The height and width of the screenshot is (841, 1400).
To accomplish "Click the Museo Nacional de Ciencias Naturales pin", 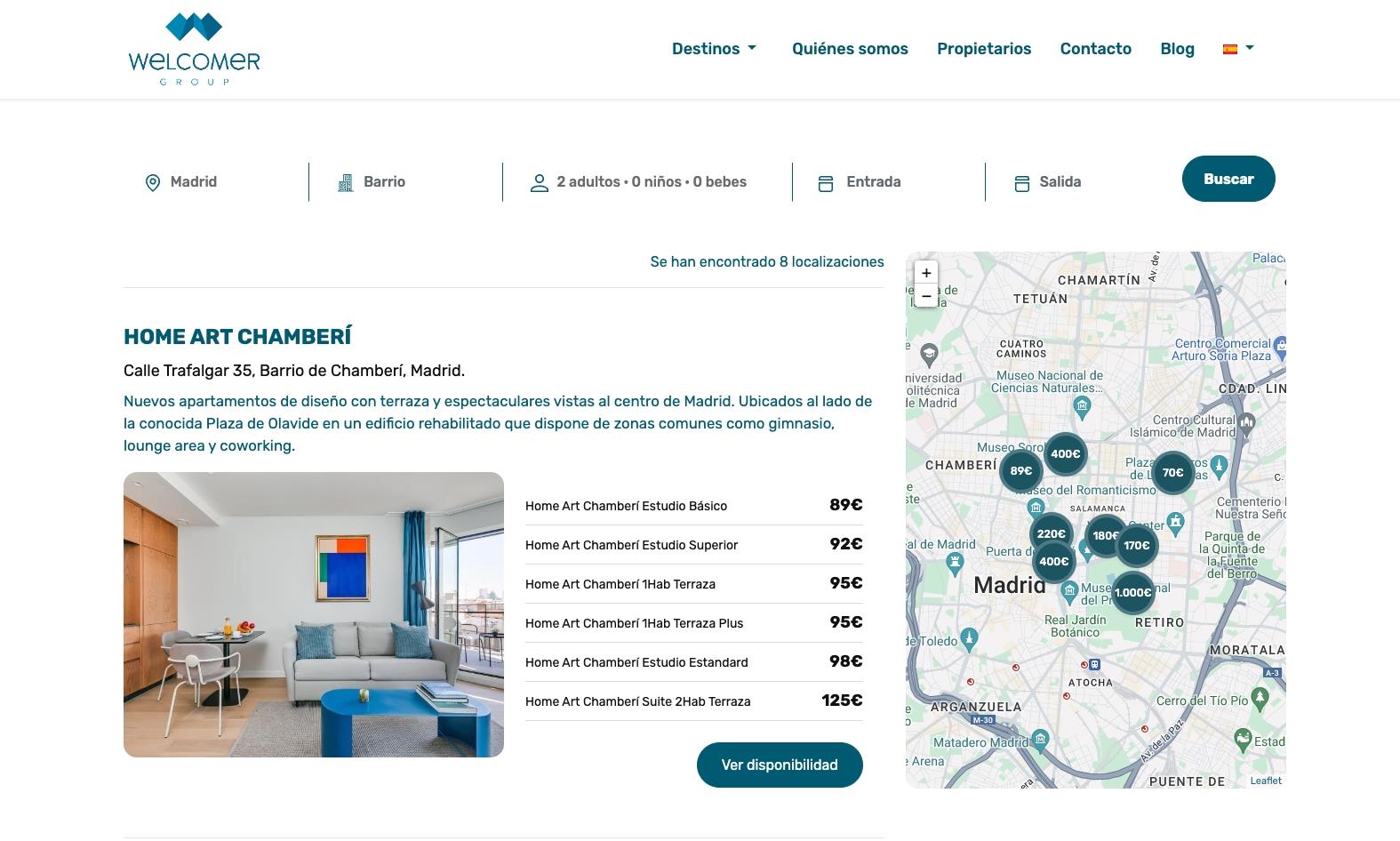I will tap(1082, 408).
